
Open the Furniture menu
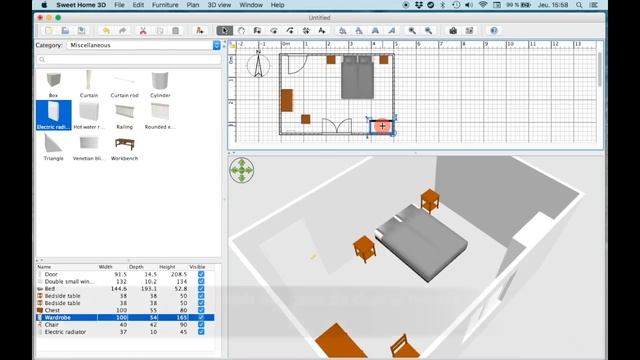[165, 5]
